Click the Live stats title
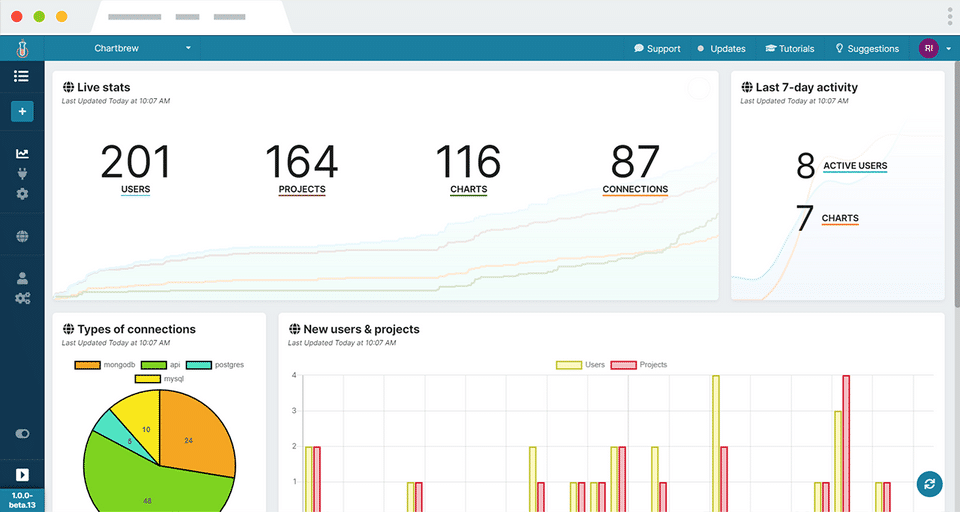 (x=103, y=88)
